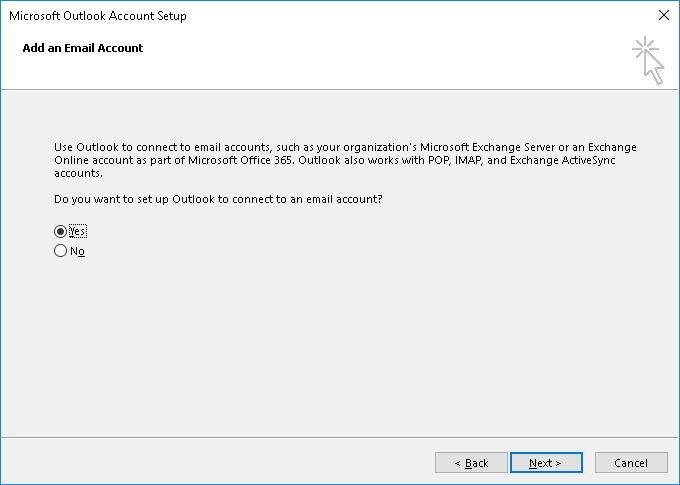Click the Yes option label text
Image resolution: width=680 pixels, height=485 pixels.
(x=78, y=231)
